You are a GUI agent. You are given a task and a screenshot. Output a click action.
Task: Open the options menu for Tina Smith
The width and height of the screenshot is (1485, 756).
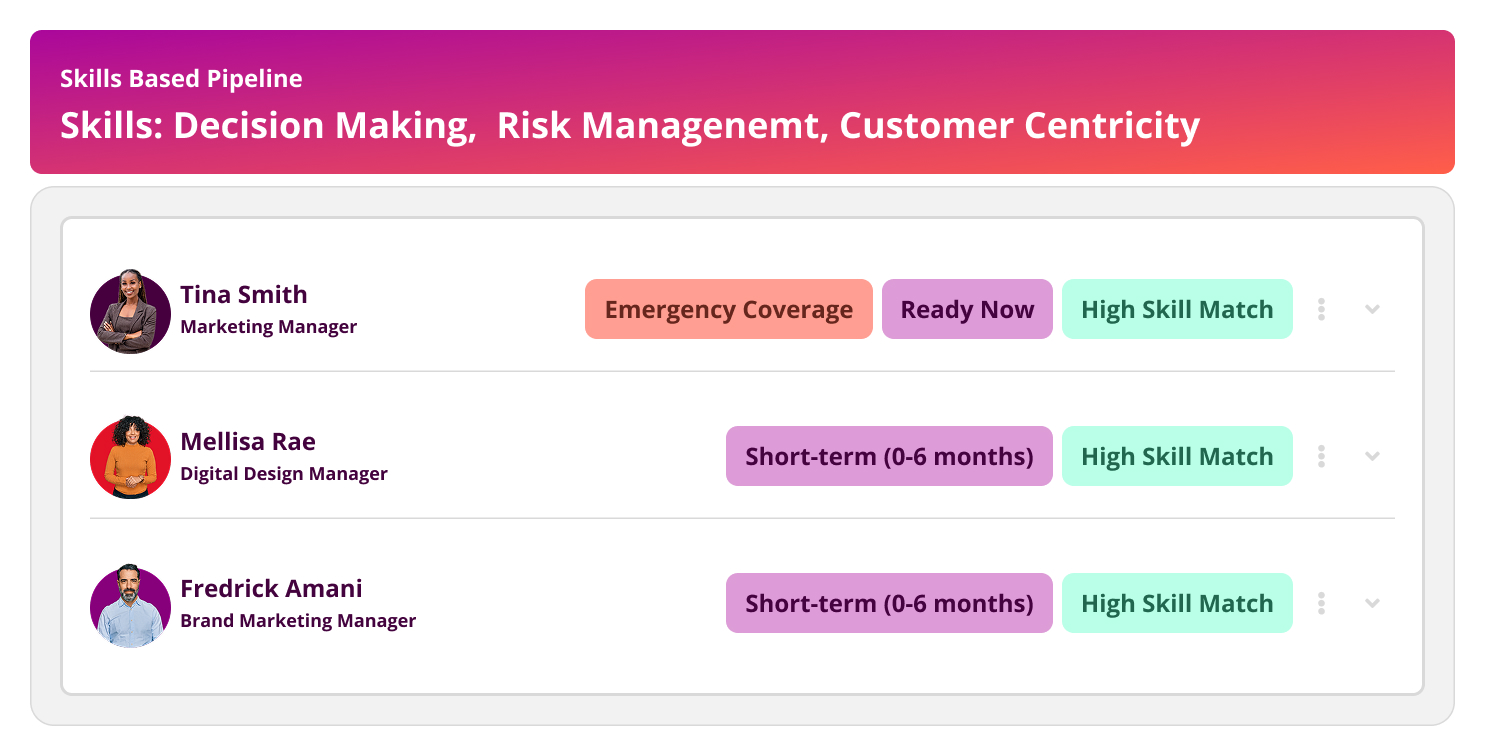pos(1322,309)
